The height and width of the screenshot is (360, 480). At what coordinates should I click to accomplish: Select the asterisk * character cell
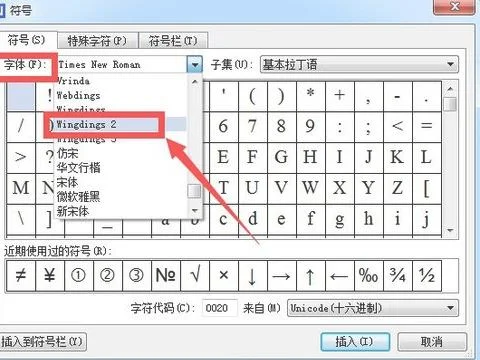(x=311, y=96)
